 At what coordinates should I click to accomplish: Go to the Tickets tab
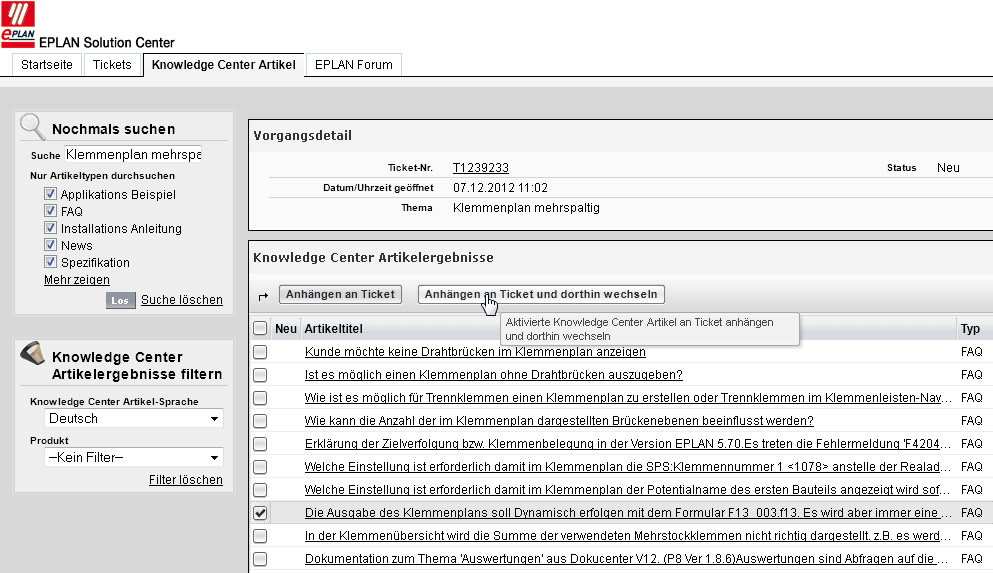(x=112, y=65)
